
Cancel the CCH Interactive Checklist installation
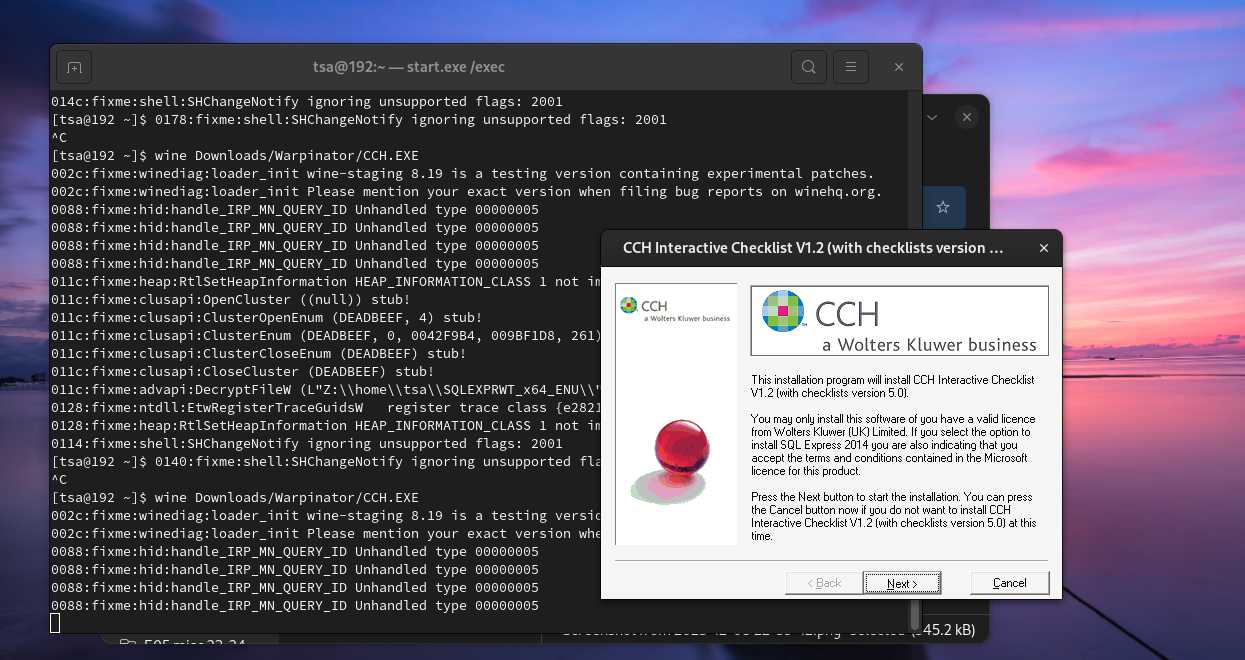tap(1010, 583)
